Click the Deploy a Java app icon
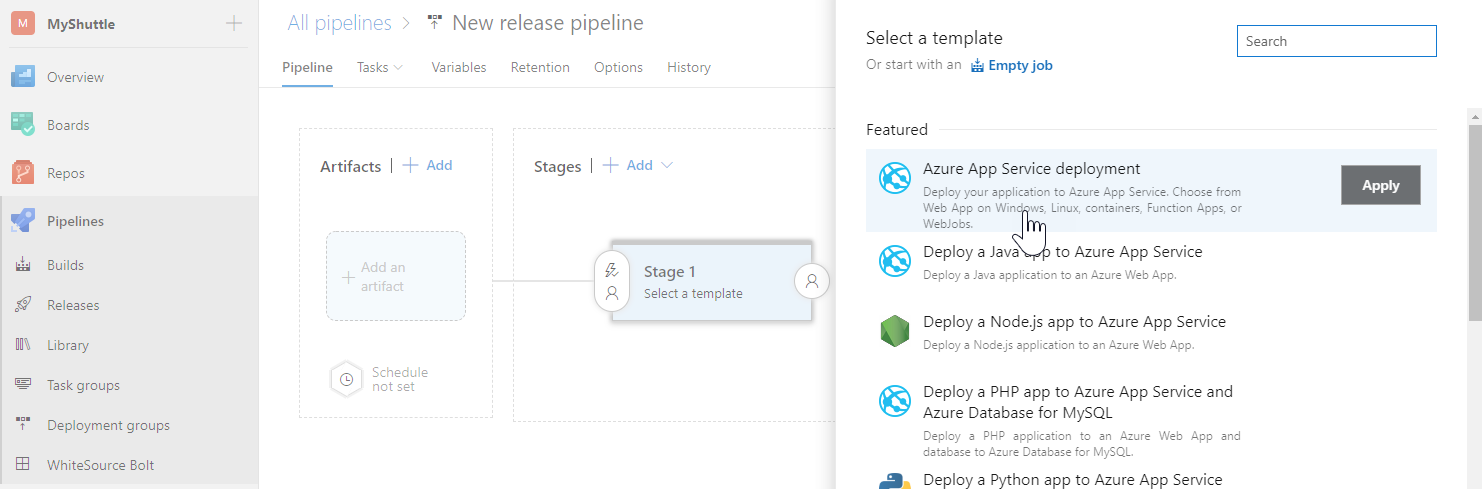1482x489 pixels. [895, 261]
